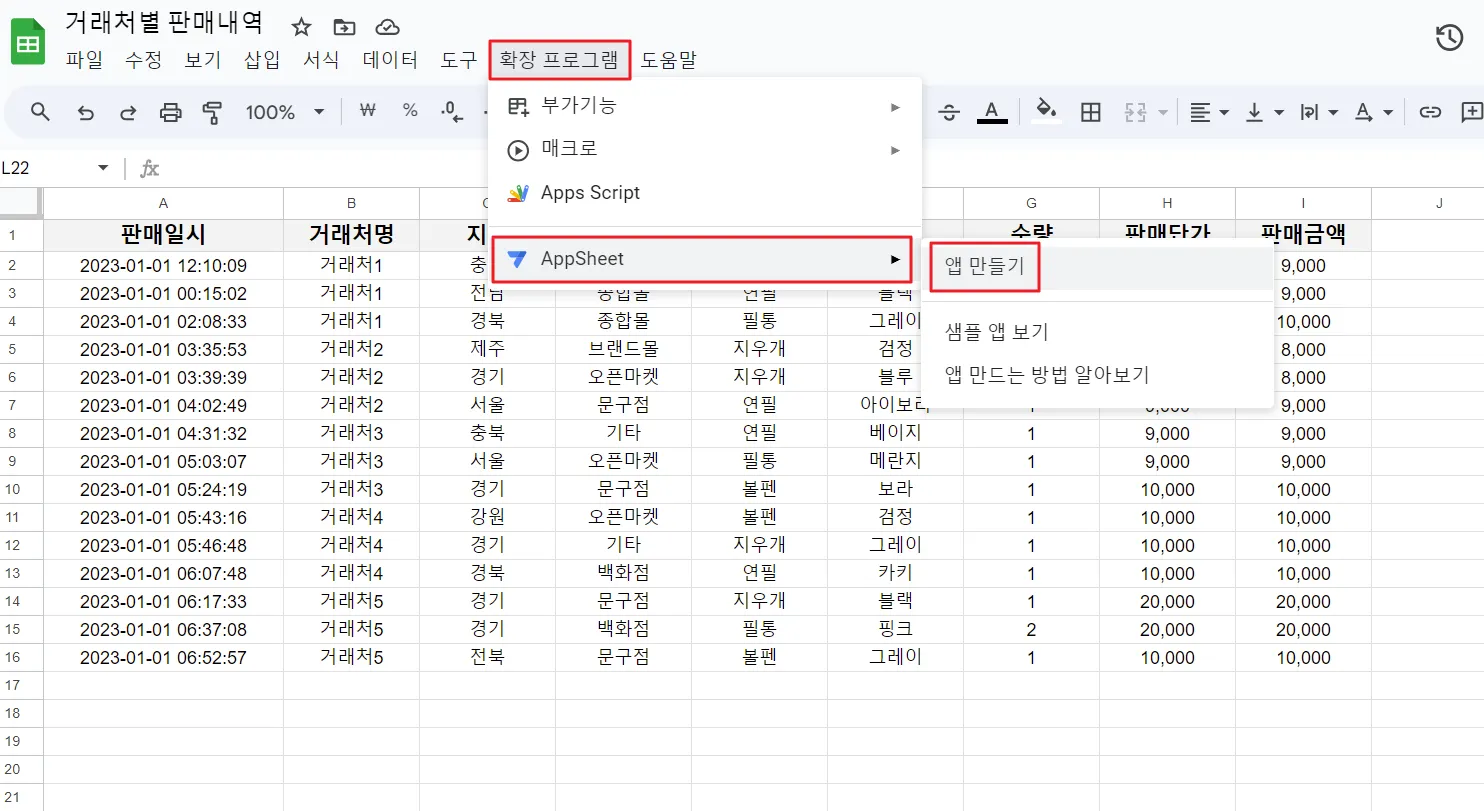Click the merge cells icon
This screenshot has width=1484, height=811.
pos(1135,112)
